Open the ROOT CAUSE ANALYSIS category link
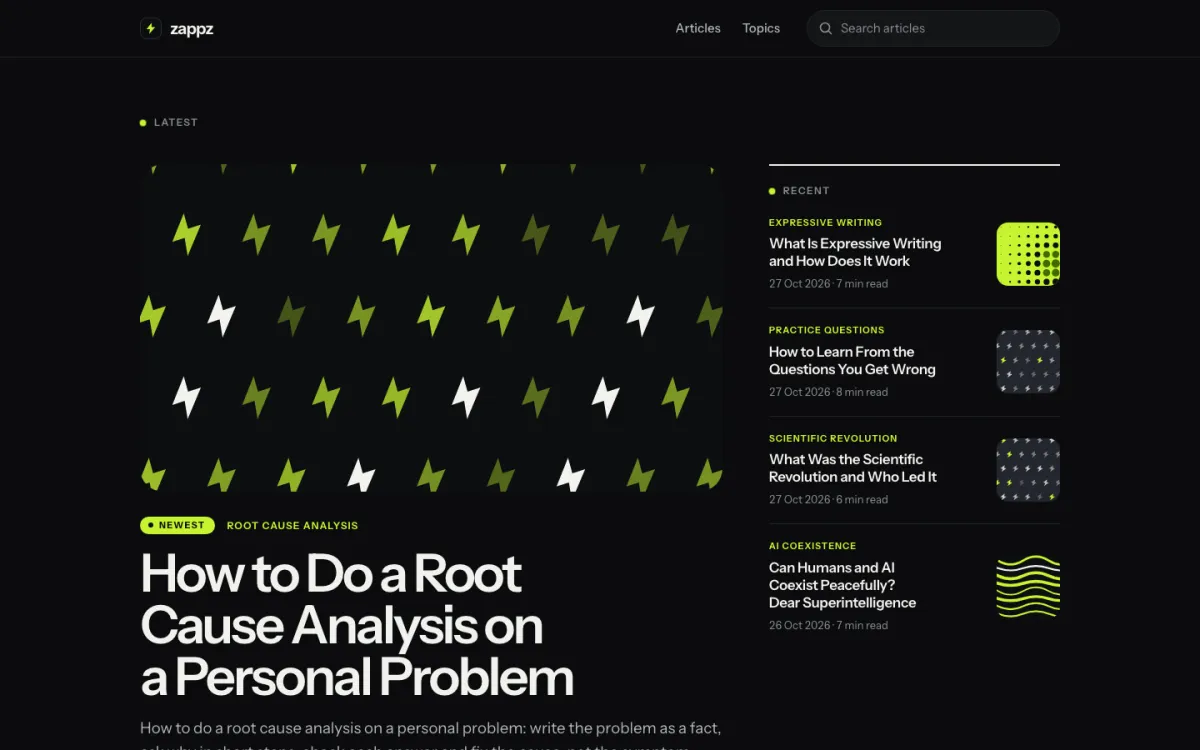This screenshot has height=750, width=1200. tap(292, 525)
